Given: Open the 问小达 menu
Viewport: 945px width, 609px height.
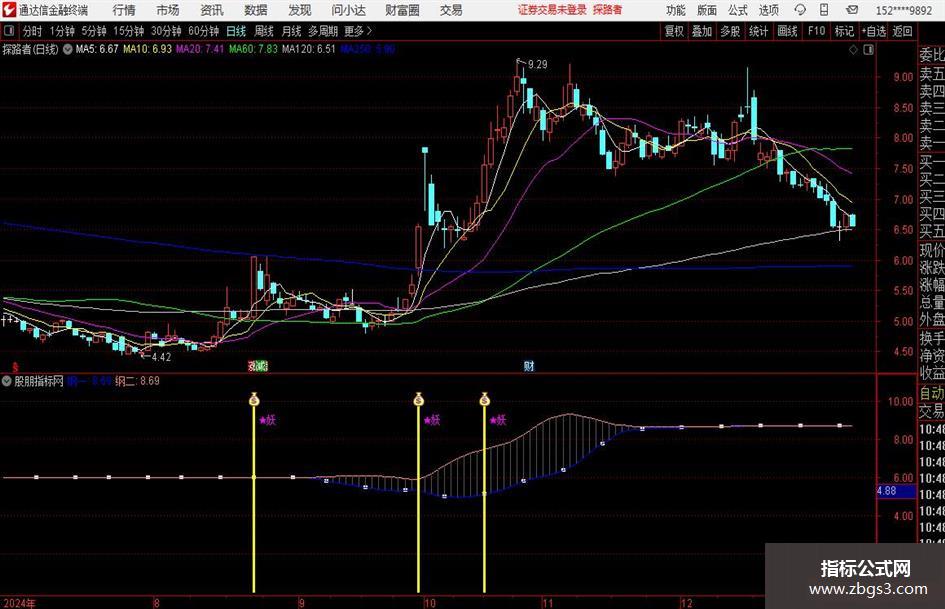Looking at the screenshot, I should tap(348, 10).
